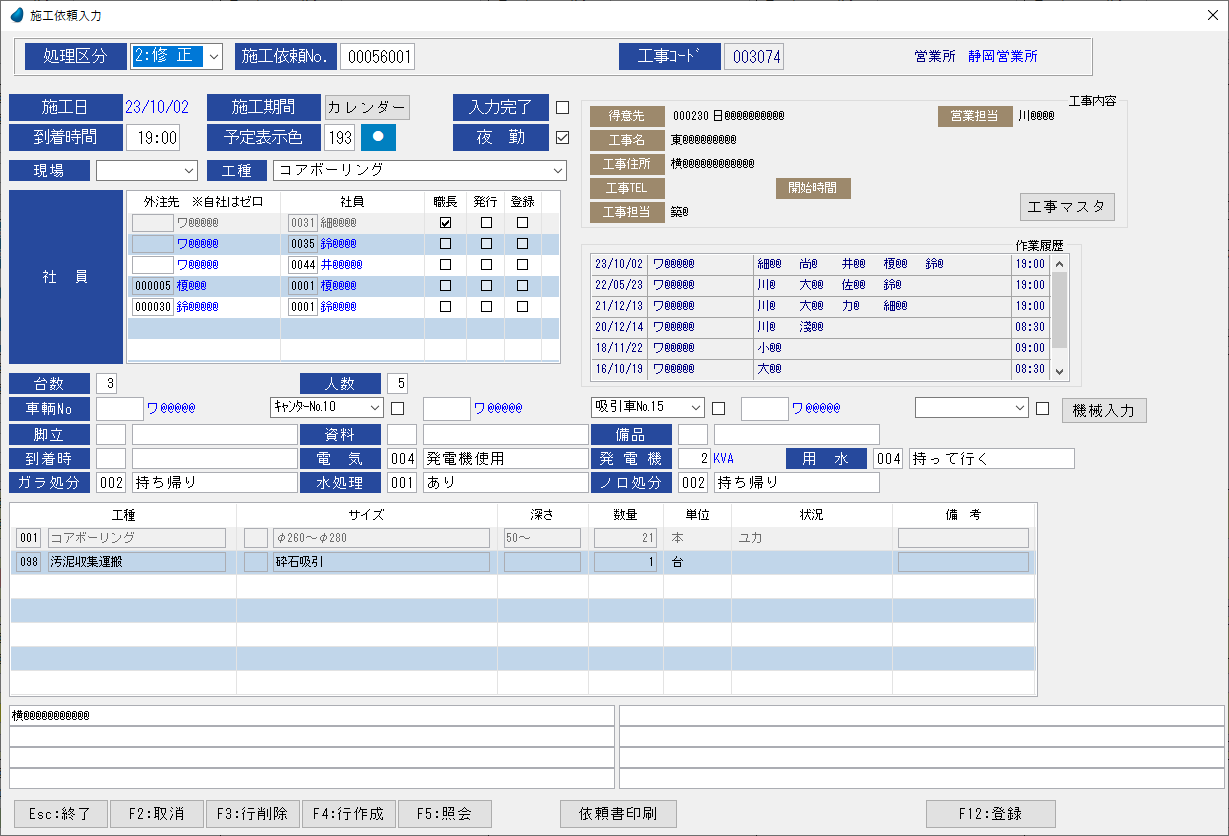Open the 機械入力 button

1104,410
